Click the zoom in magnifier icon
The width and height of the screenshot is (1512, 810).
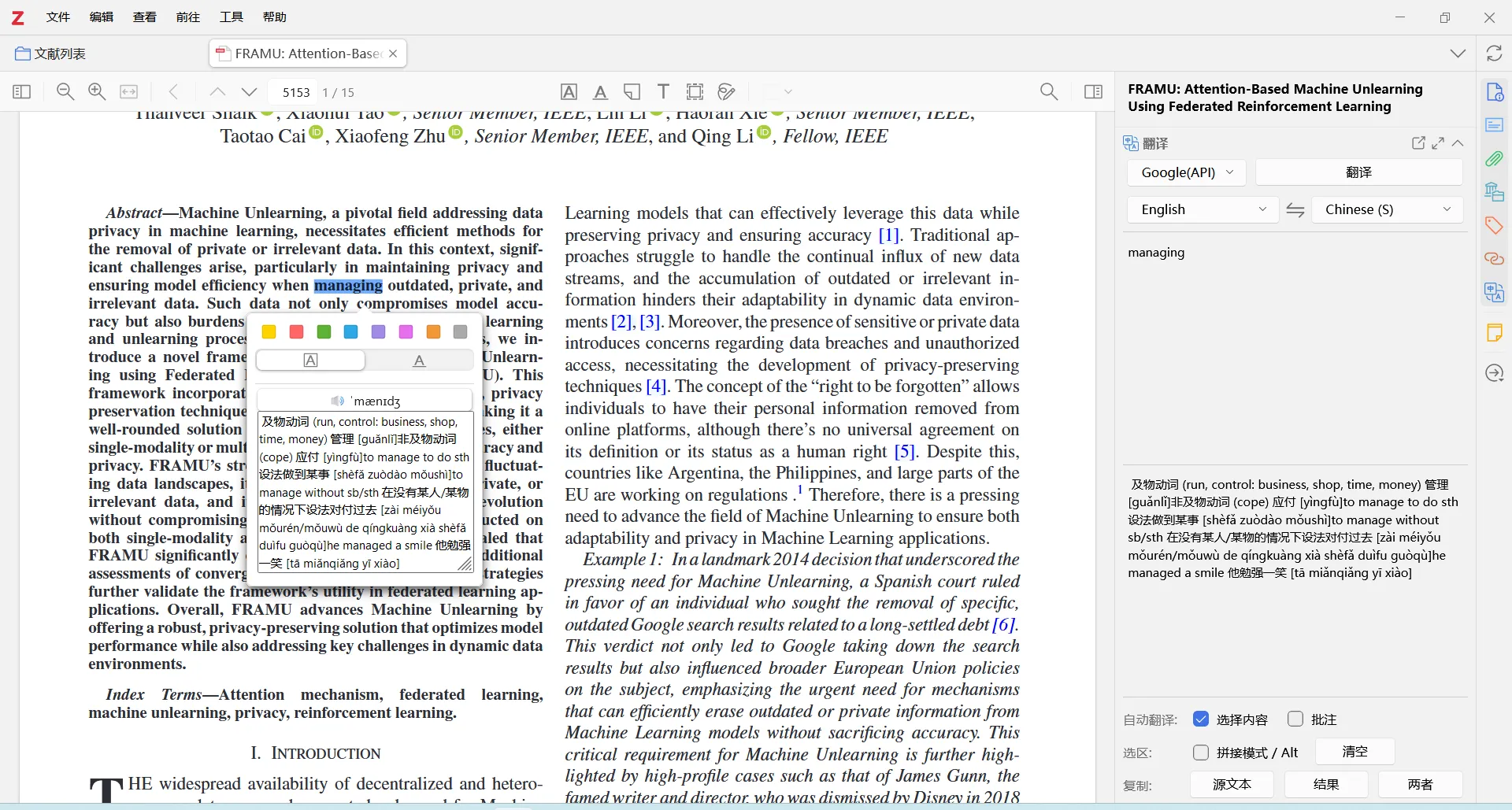pyautogui.click(x=97, y=92)
